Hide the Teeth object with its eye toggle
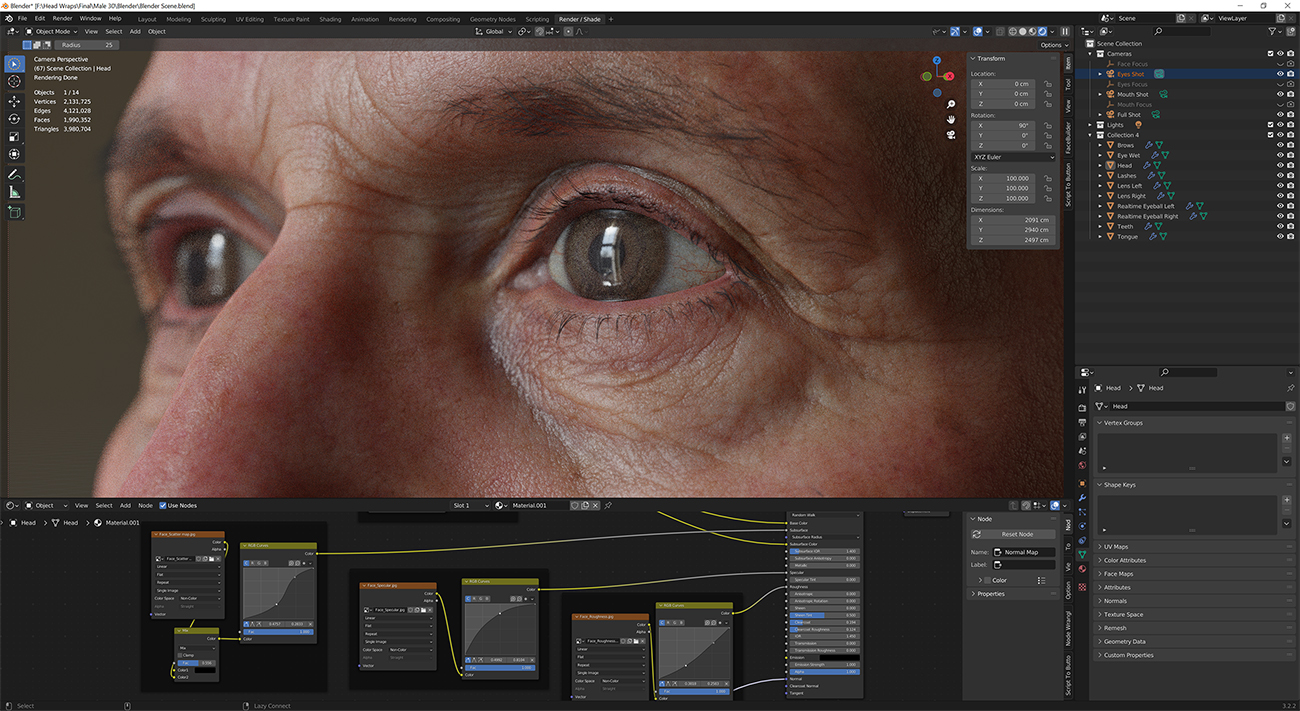 [1280, 226]
